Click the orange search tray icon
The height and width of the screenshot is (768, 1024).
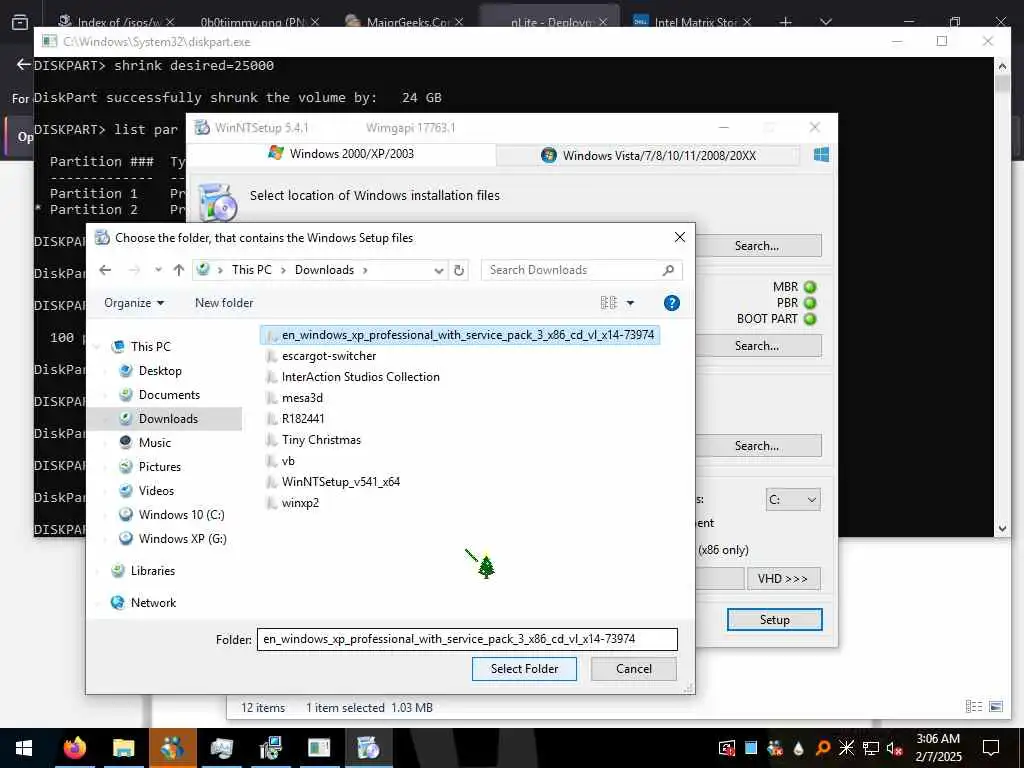[x=823, y=748]
